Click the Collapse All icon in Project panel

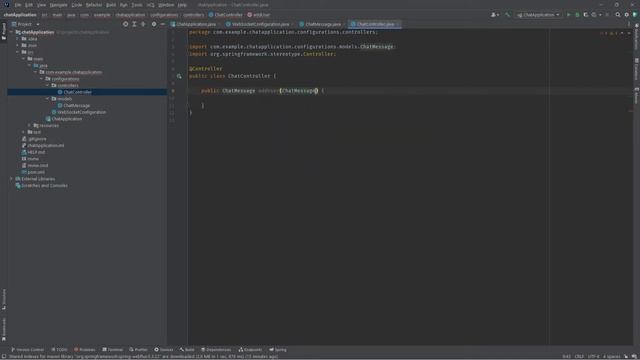pyautogui.click(x=143, y=24)
